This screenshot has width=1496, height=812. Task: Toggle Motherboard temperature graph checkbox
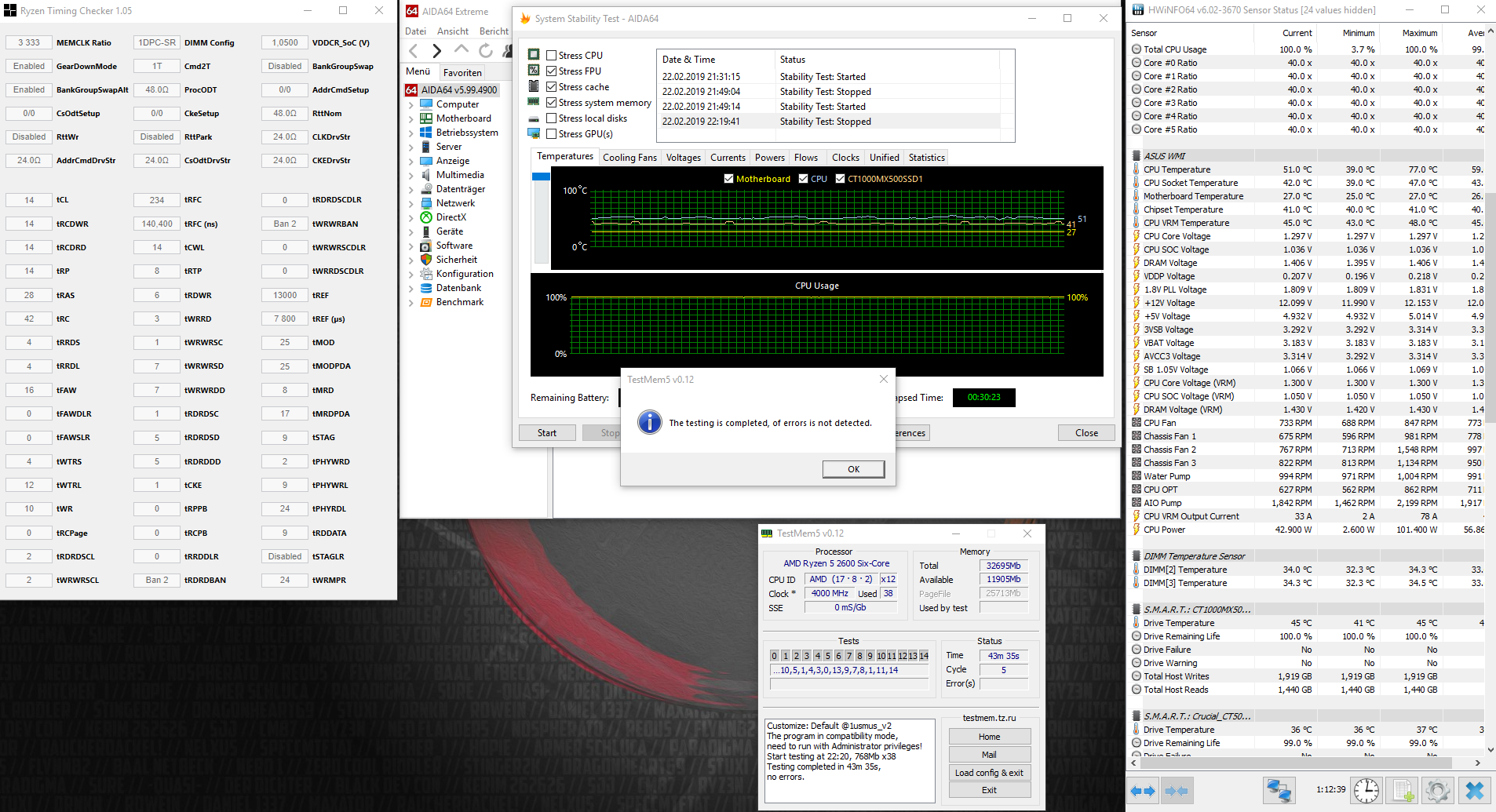pyautogui.click(x=729, y=179)
